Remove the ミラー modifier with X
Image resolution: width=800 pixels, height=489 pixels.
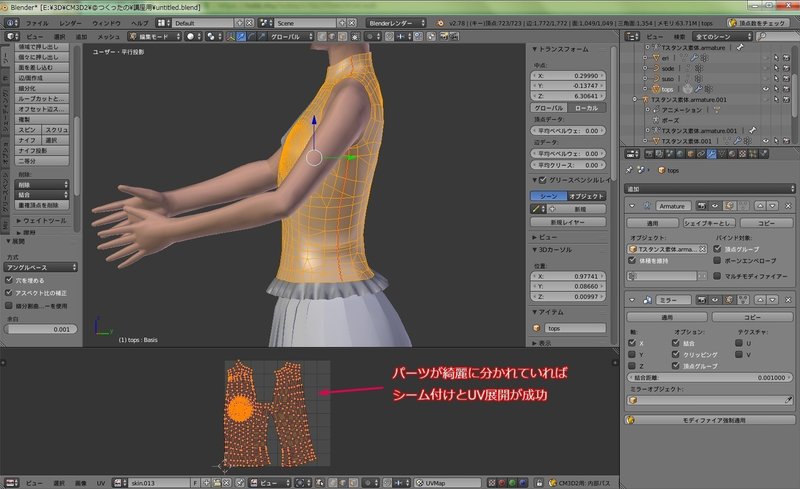tap(788, 300)
